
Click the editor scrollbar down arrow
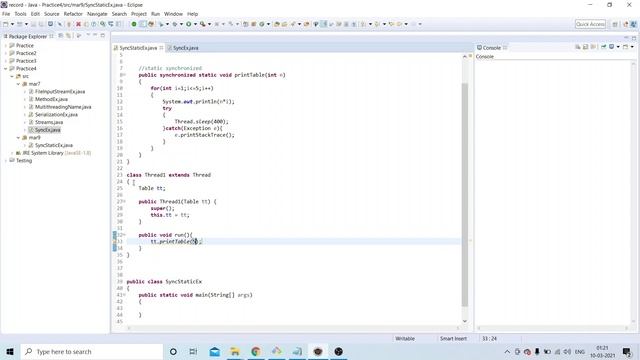(x=464, y=322)
